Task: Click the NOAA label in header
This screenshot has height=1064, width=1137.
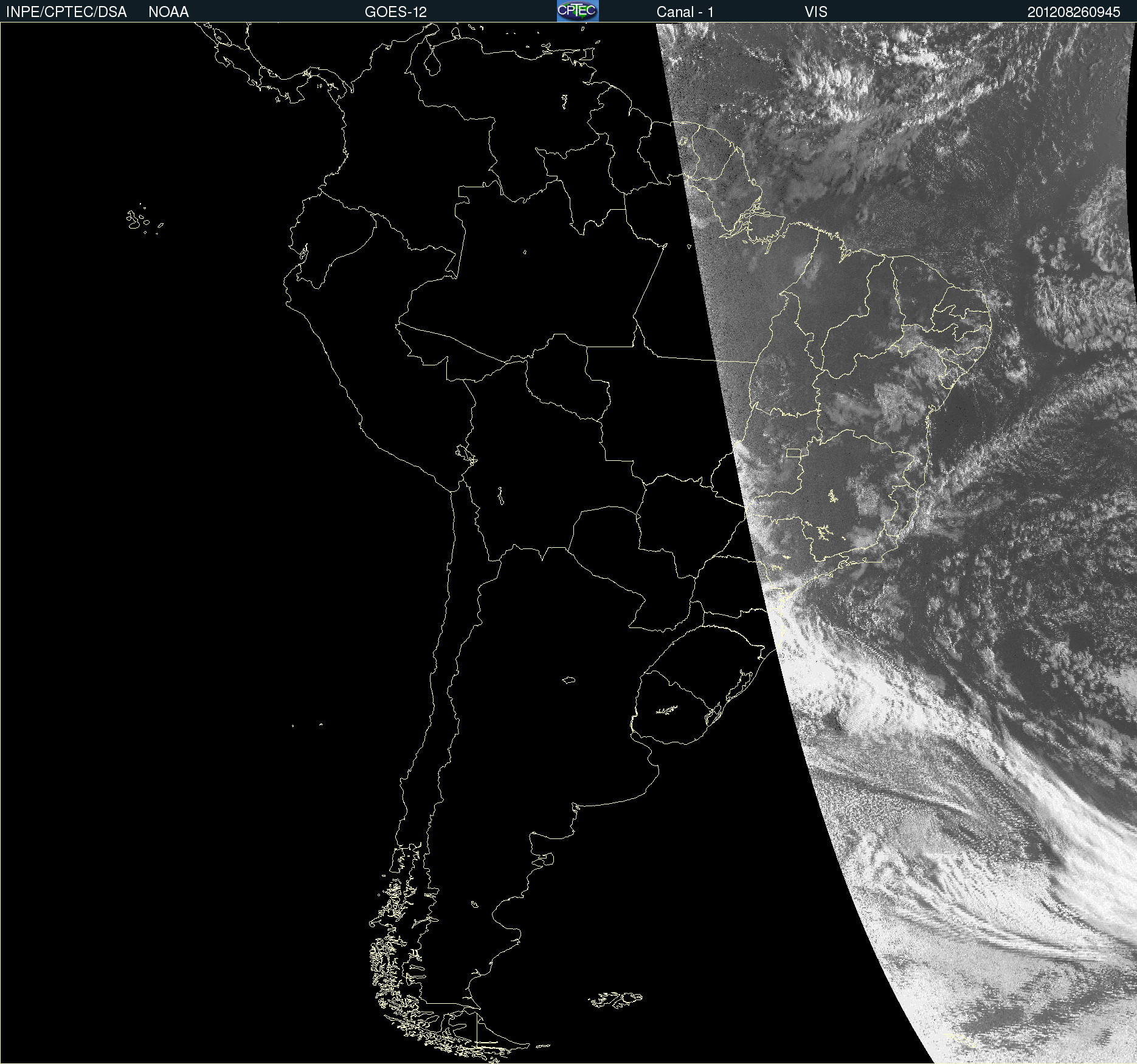Action: pos(168,12)
